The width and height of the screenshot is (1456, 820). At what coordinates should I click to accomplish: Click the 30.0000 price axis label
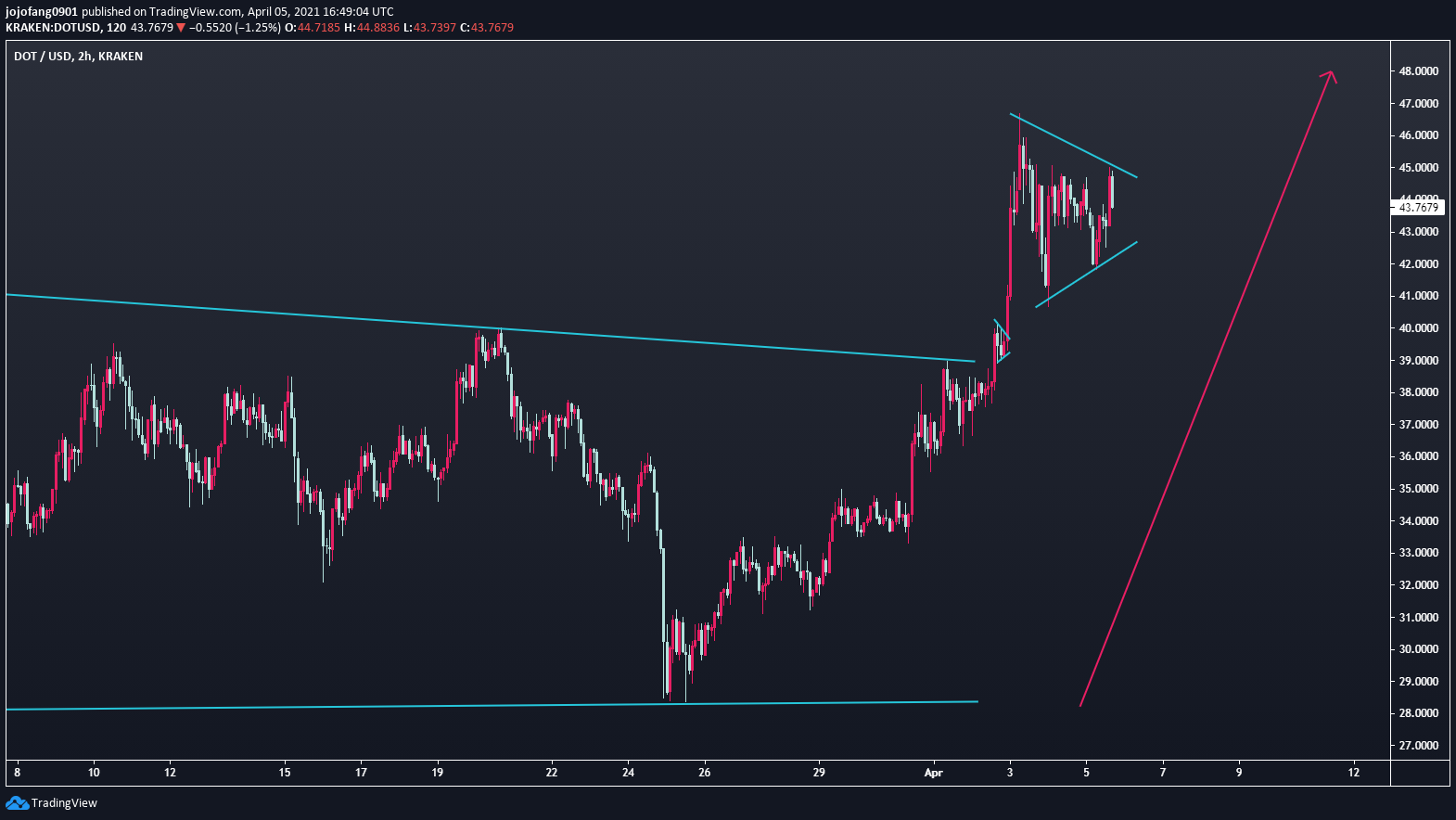point(1419,649)
